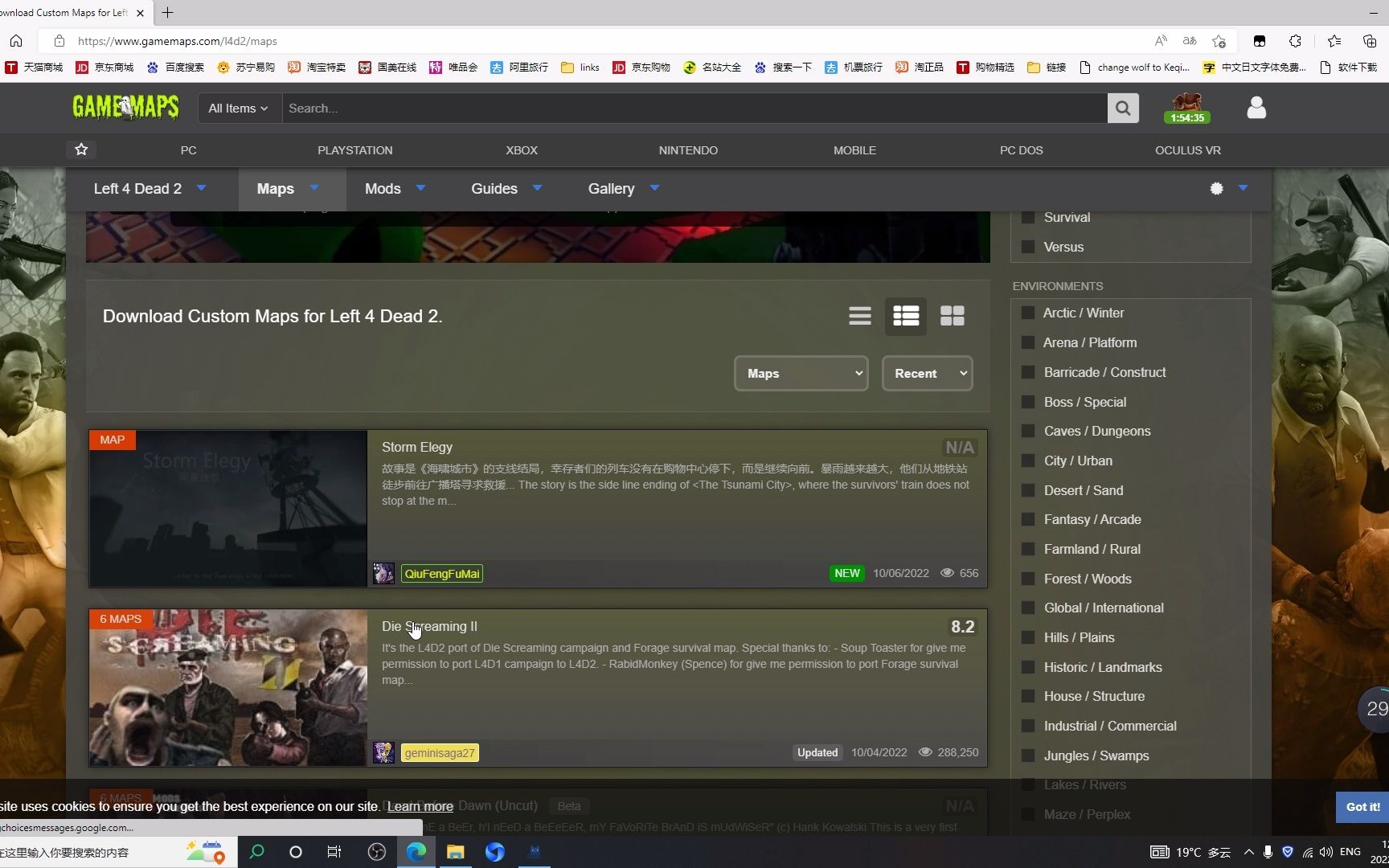
Task: Expand the Gallery menu arrow
Action: [x=654, y=188]
